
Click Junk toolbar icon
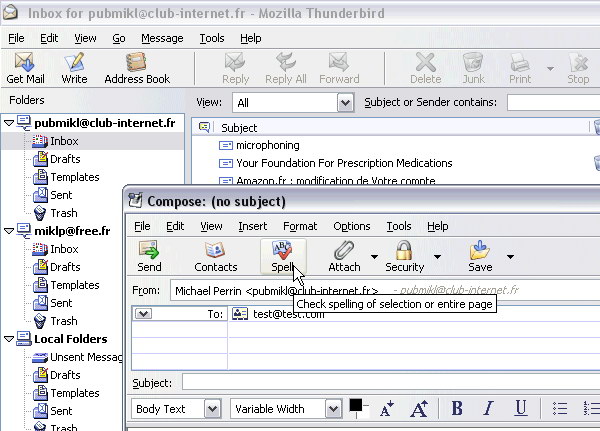473,68
